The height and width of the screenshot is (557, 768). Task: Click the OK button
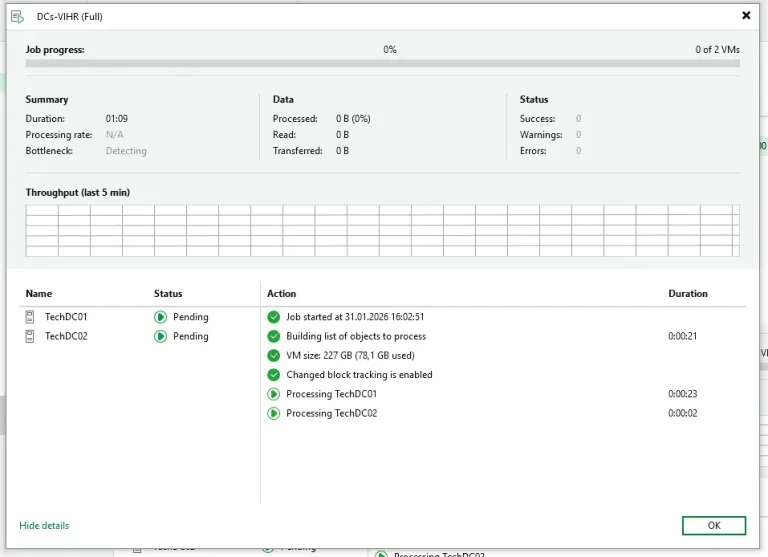point(714,525)
